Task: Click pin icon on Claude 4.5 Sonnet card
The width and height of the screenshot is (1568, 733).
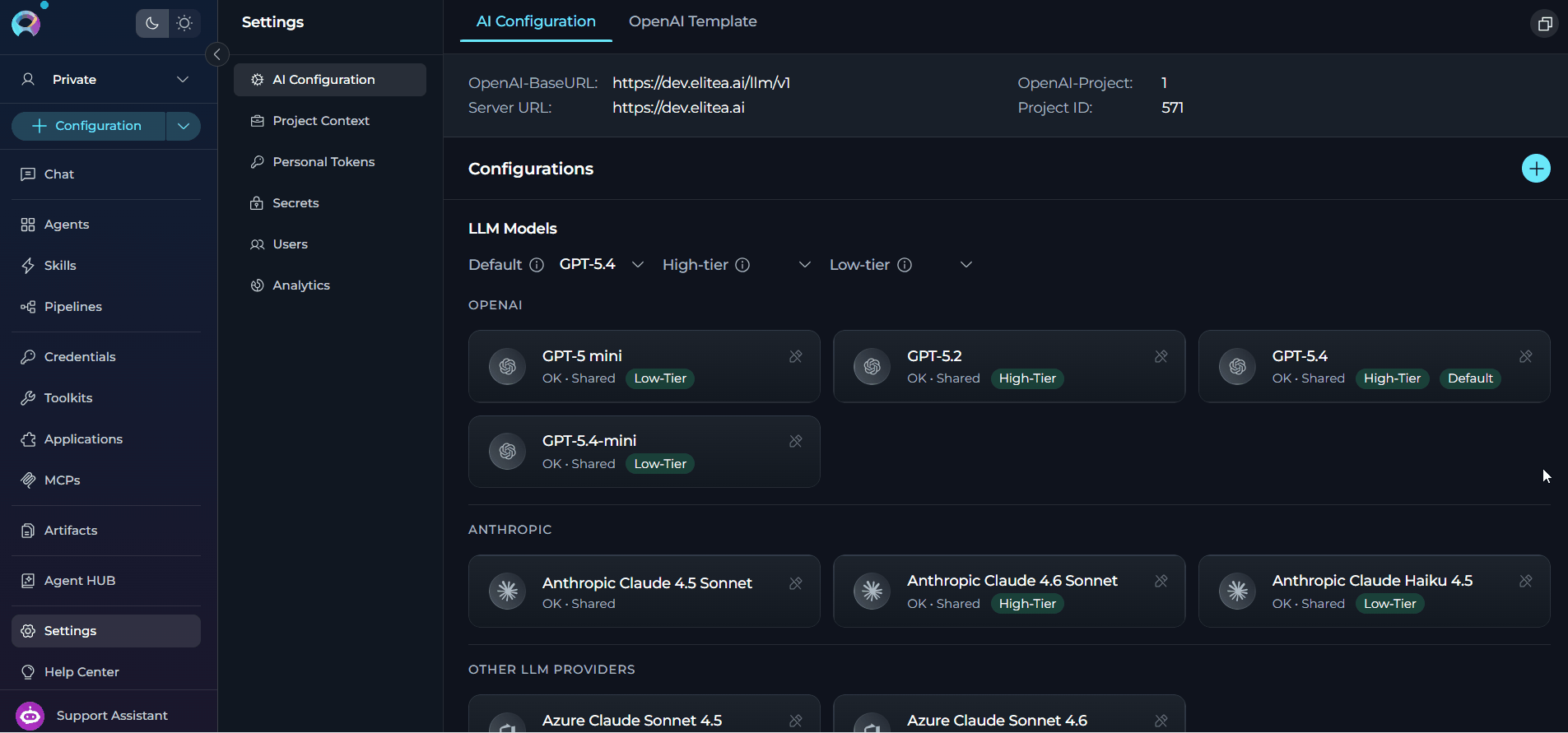Action: point(796,583)
